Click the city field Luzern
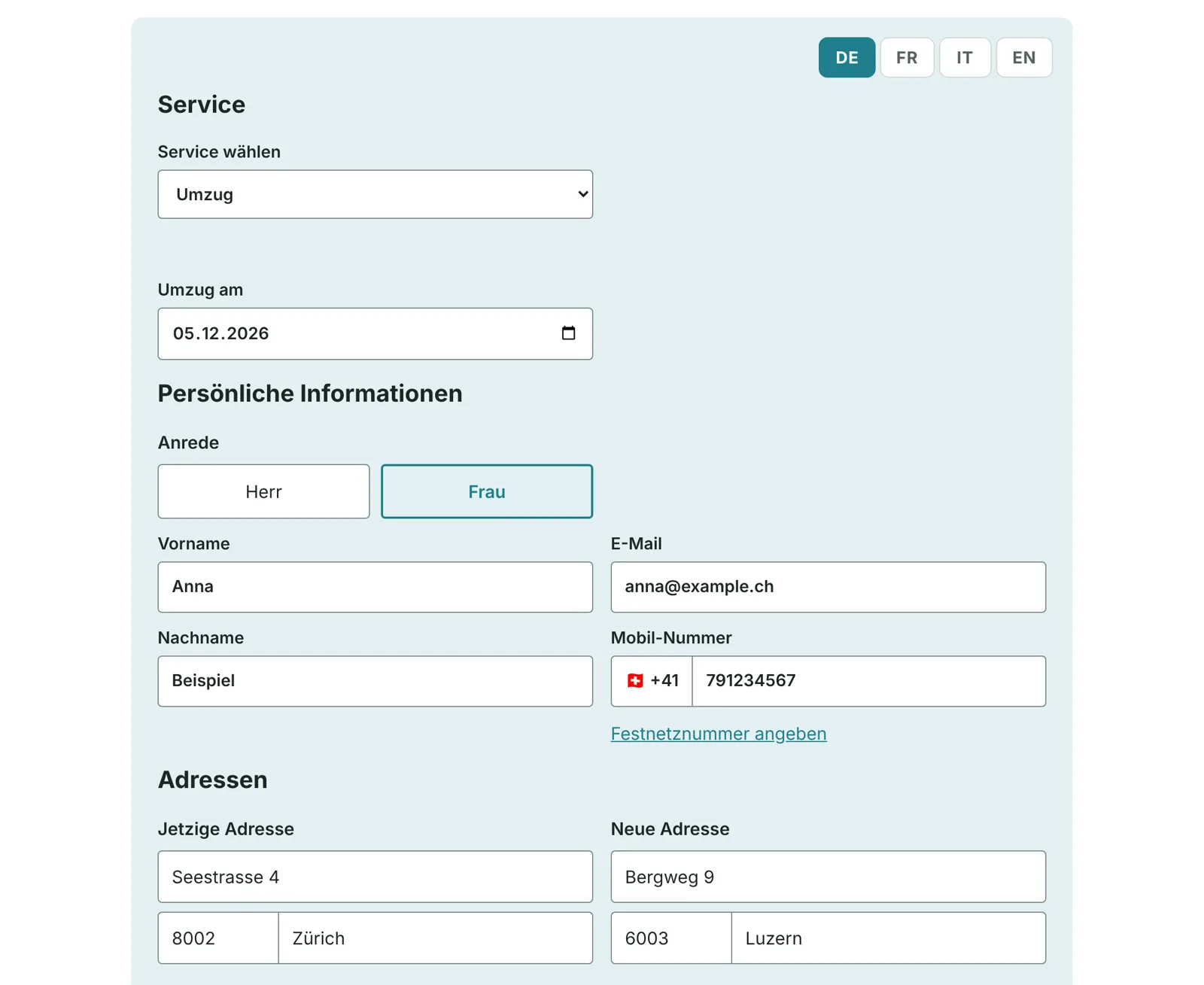Image resolution: width=1204 pixels, height=985 pixels. tap(889, 938)
